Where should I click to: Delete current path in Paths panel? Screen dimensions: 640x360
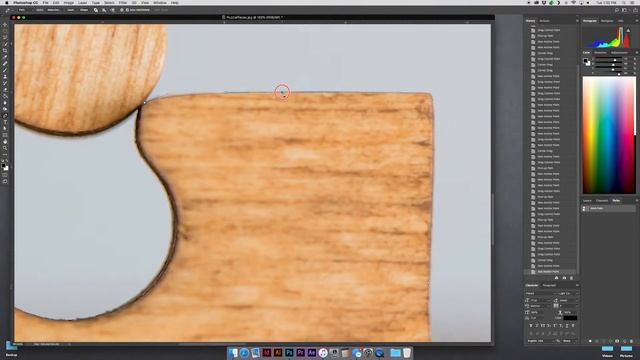click(x=631, y=341)
